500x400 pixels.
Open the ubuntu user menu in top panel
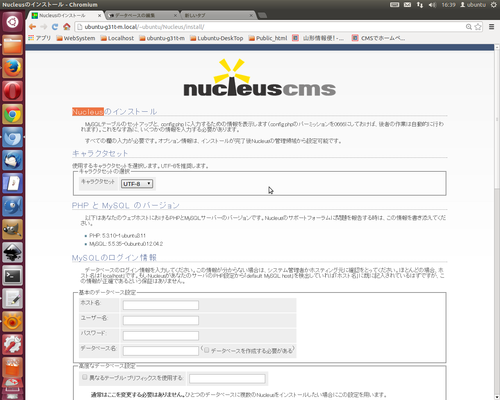click(x=473, y=5)
